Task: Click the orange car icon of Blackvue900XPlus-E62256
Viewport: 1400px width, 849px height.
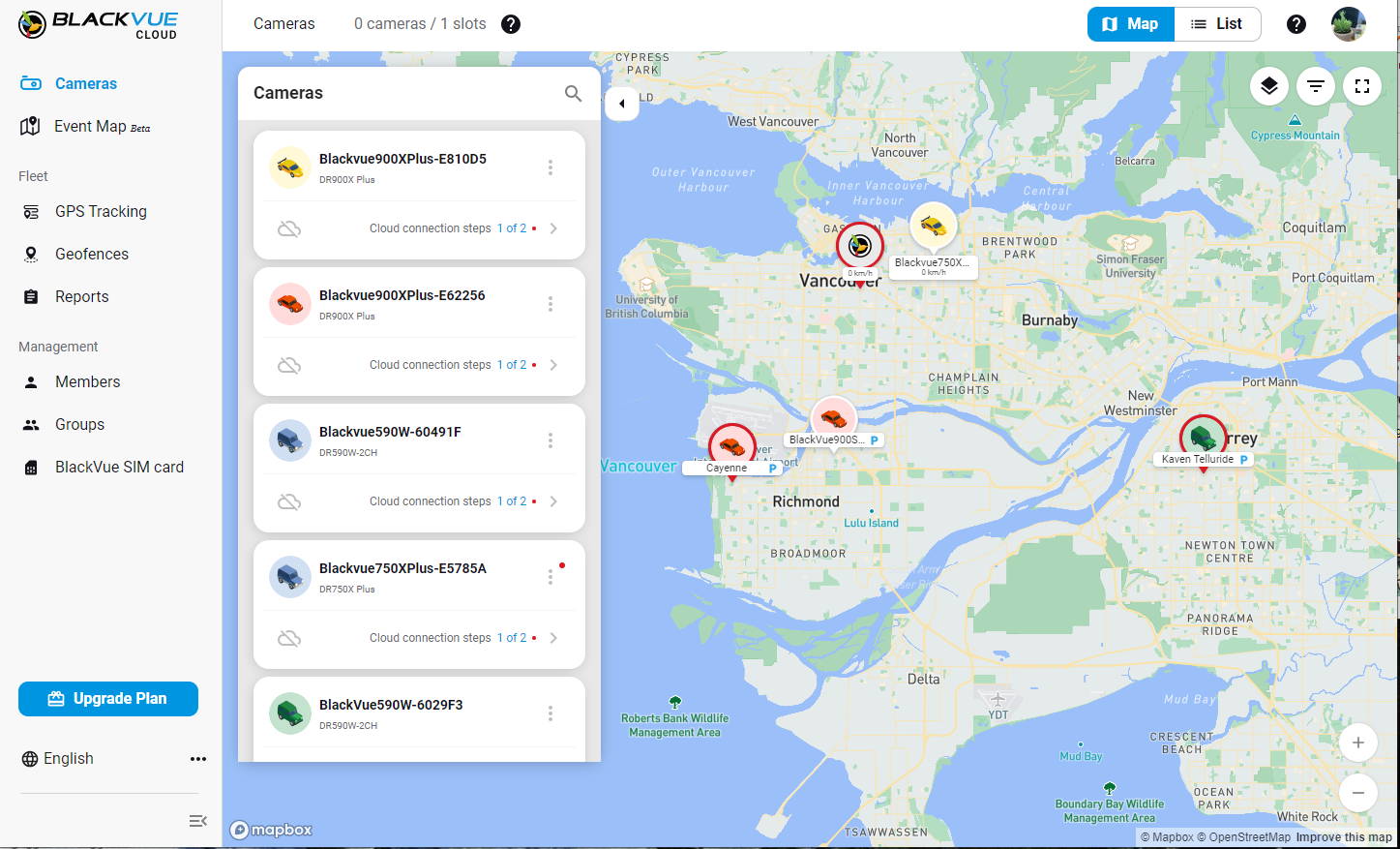Action: (x=289, y=304)
